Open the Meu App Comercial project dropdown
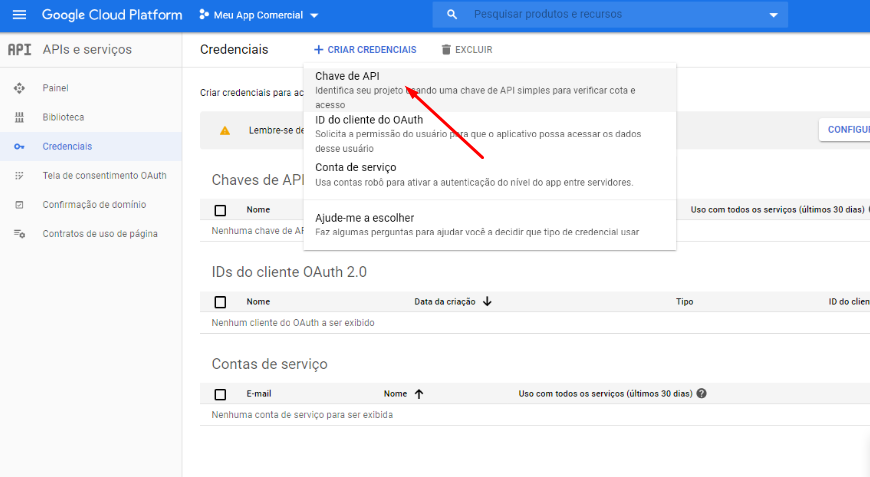The width and height of the screenshot is (870, 477). click(259, 15)
